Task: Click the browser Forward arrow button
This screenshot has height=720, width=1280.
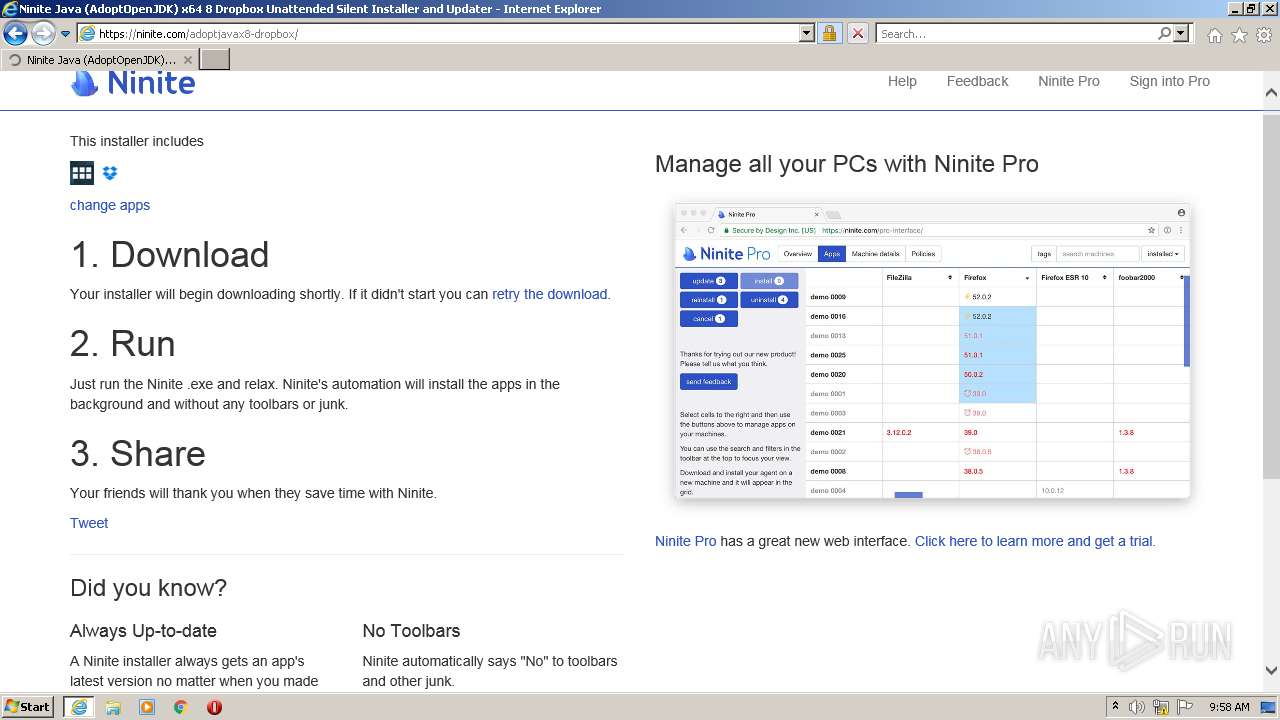Action: 43,34
